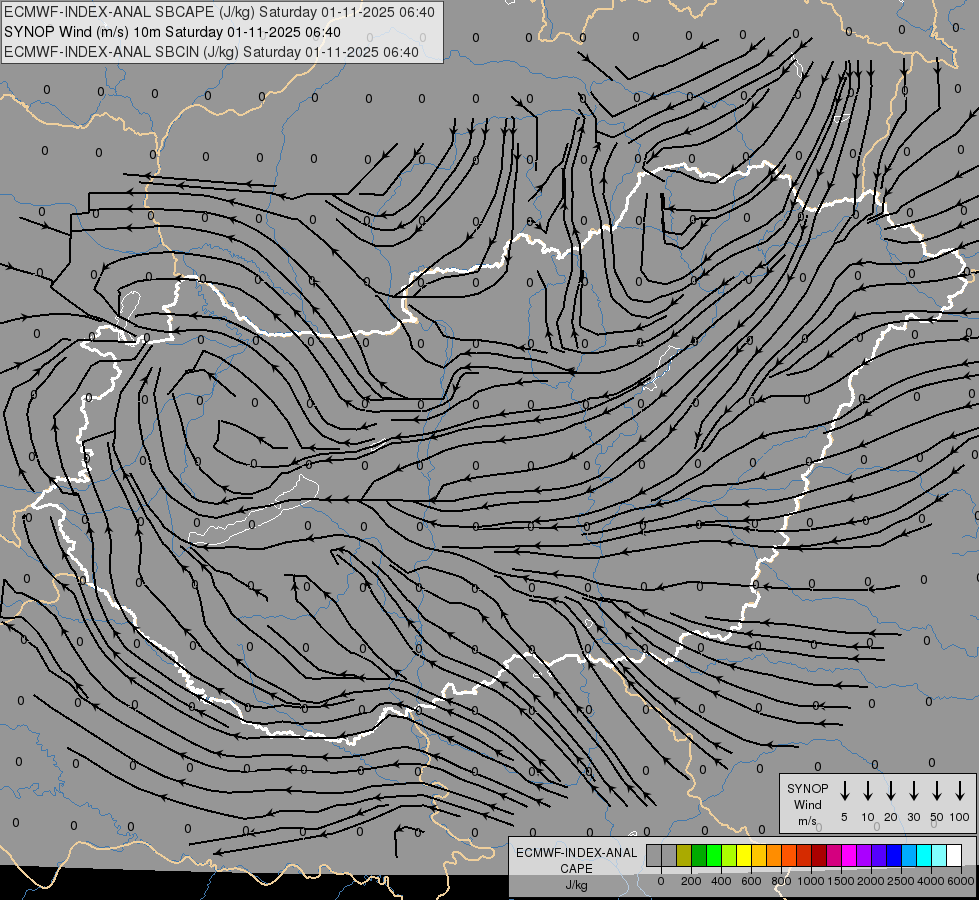Click the 2000 tick label in CAPE colorbar
The height and width of the screenshot is (900, 979).
point(871,881)
